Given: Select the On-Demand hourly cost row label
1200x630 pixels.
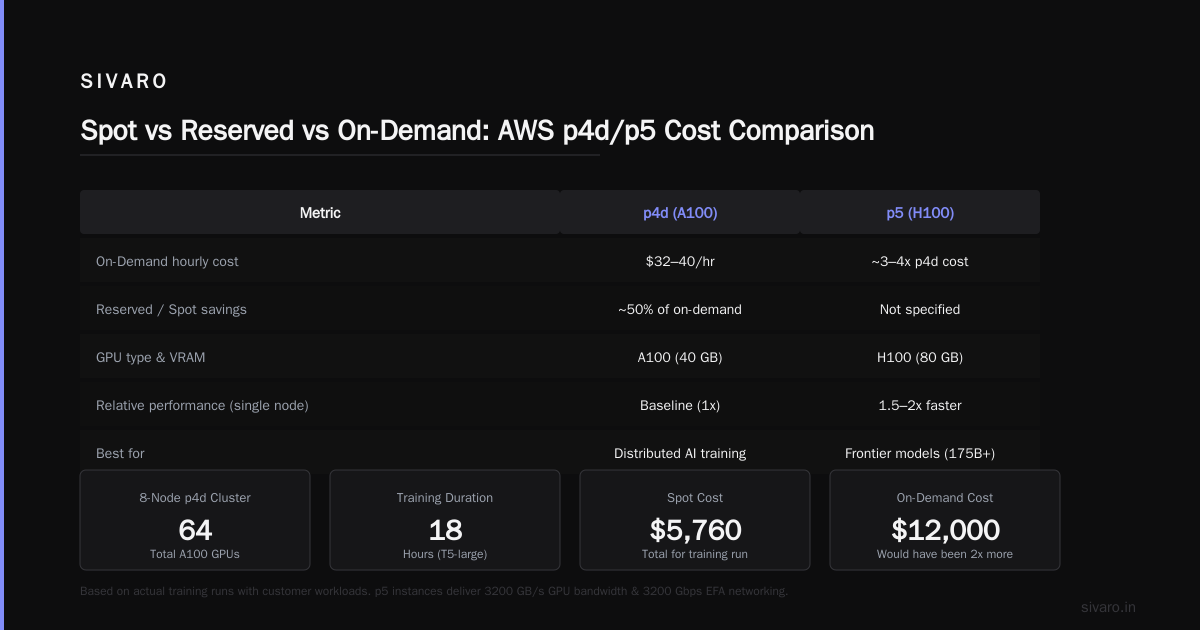Looking at the screenshot, I should click(167, 261).
